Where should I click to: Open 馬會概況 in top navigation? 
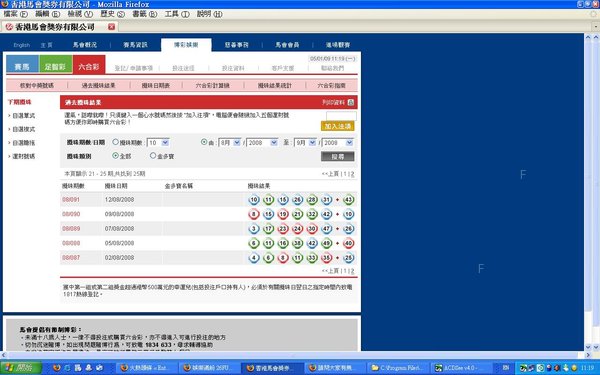(85, 45)
